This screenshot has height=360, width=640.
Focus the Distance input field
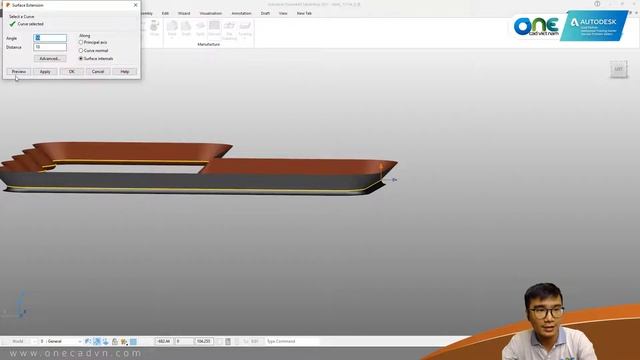[50, 47]
